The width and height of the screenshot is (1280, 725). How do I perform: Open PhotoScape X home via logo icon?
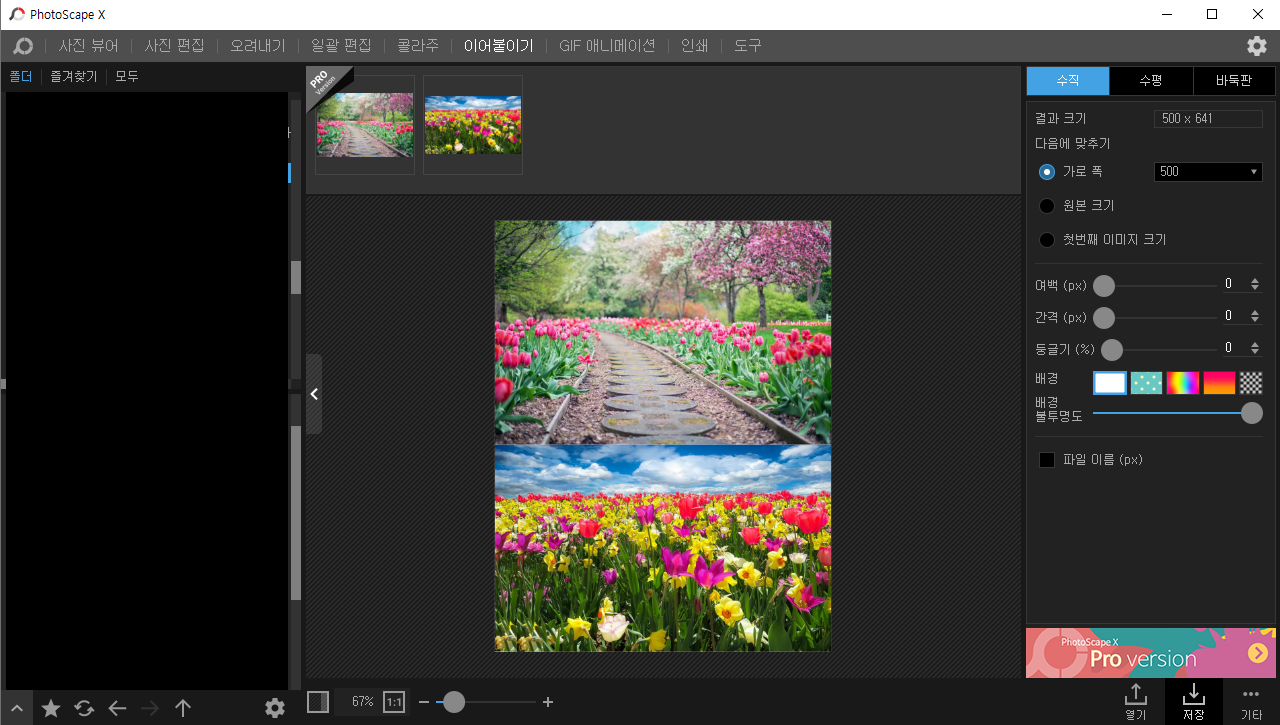[x=23, y=45]
